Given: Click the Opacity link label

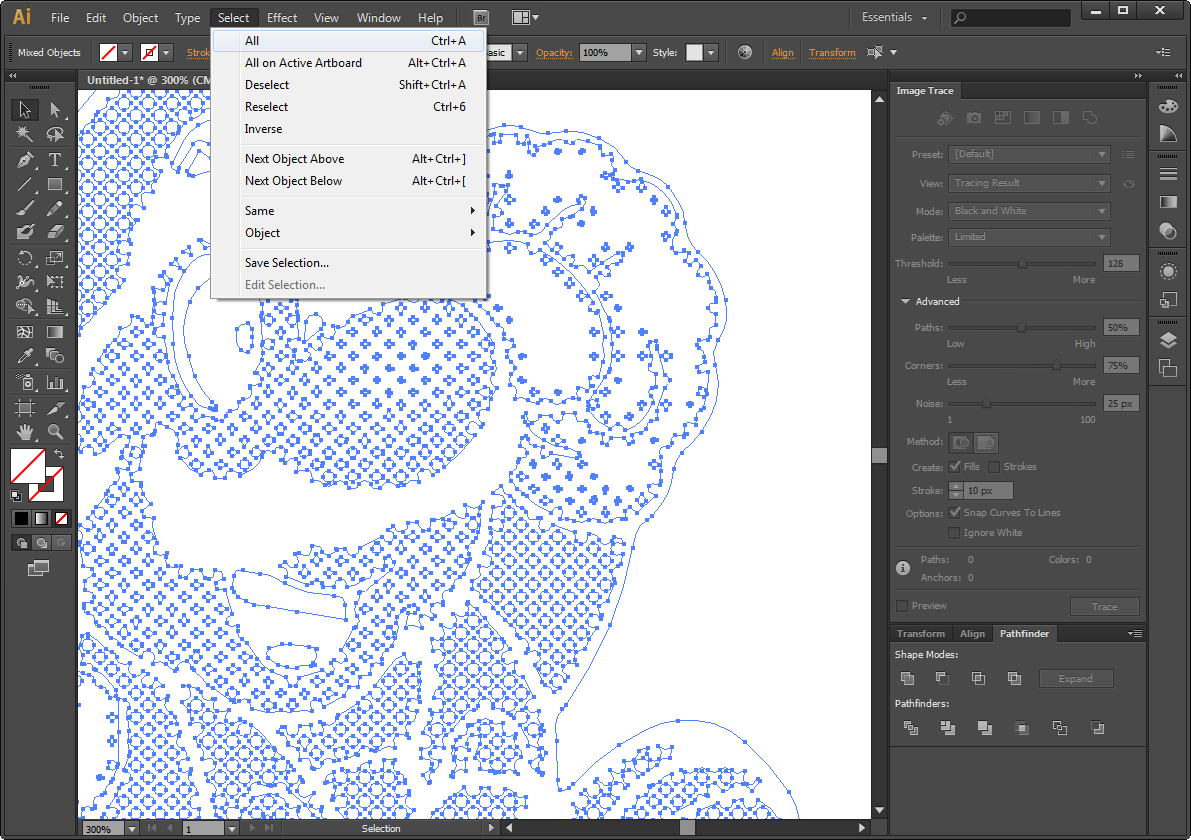Looking at the screenshot, I should (554, 52).
